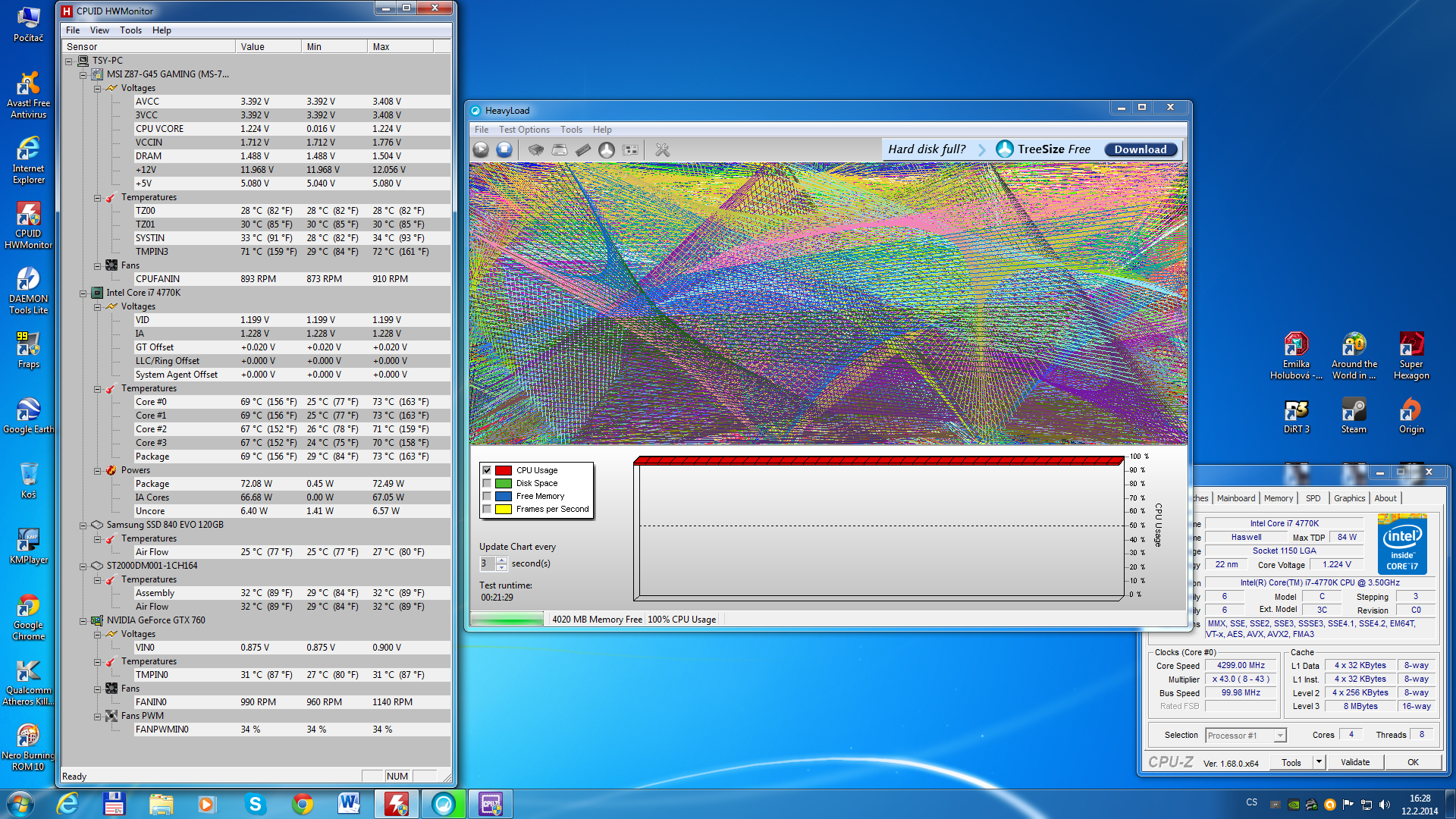1456x819 pixels.
Task: Click the volume icon in system tray
Action: click(x=1385, y=805)
